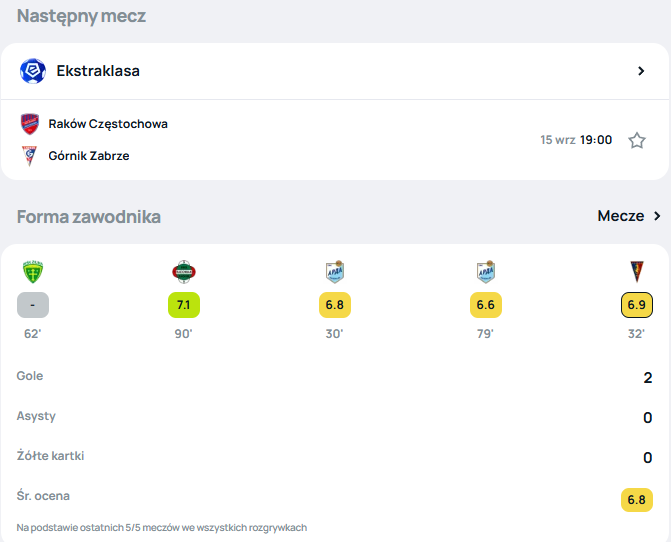Open the Radomiak crest match with 7.1 rating

click(x=184, y=272)
